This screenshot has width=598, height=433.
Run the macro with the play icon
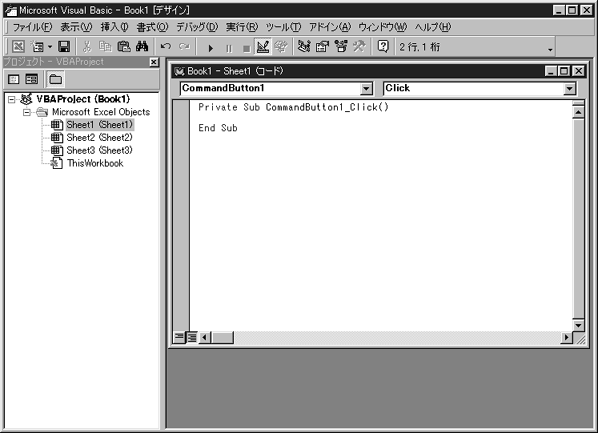point(211,48)
